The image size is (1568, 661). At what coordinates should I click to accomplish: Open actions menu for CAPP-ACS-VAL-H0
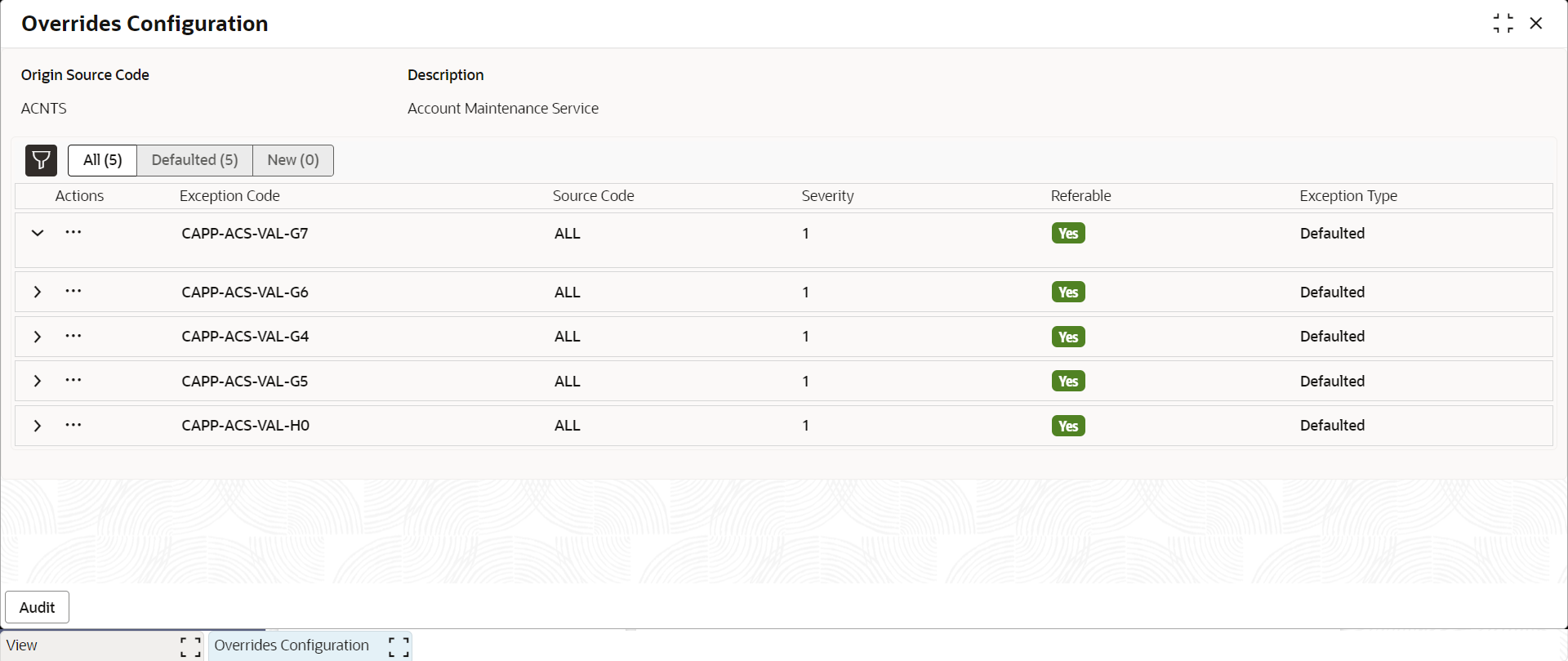(73, 426)
